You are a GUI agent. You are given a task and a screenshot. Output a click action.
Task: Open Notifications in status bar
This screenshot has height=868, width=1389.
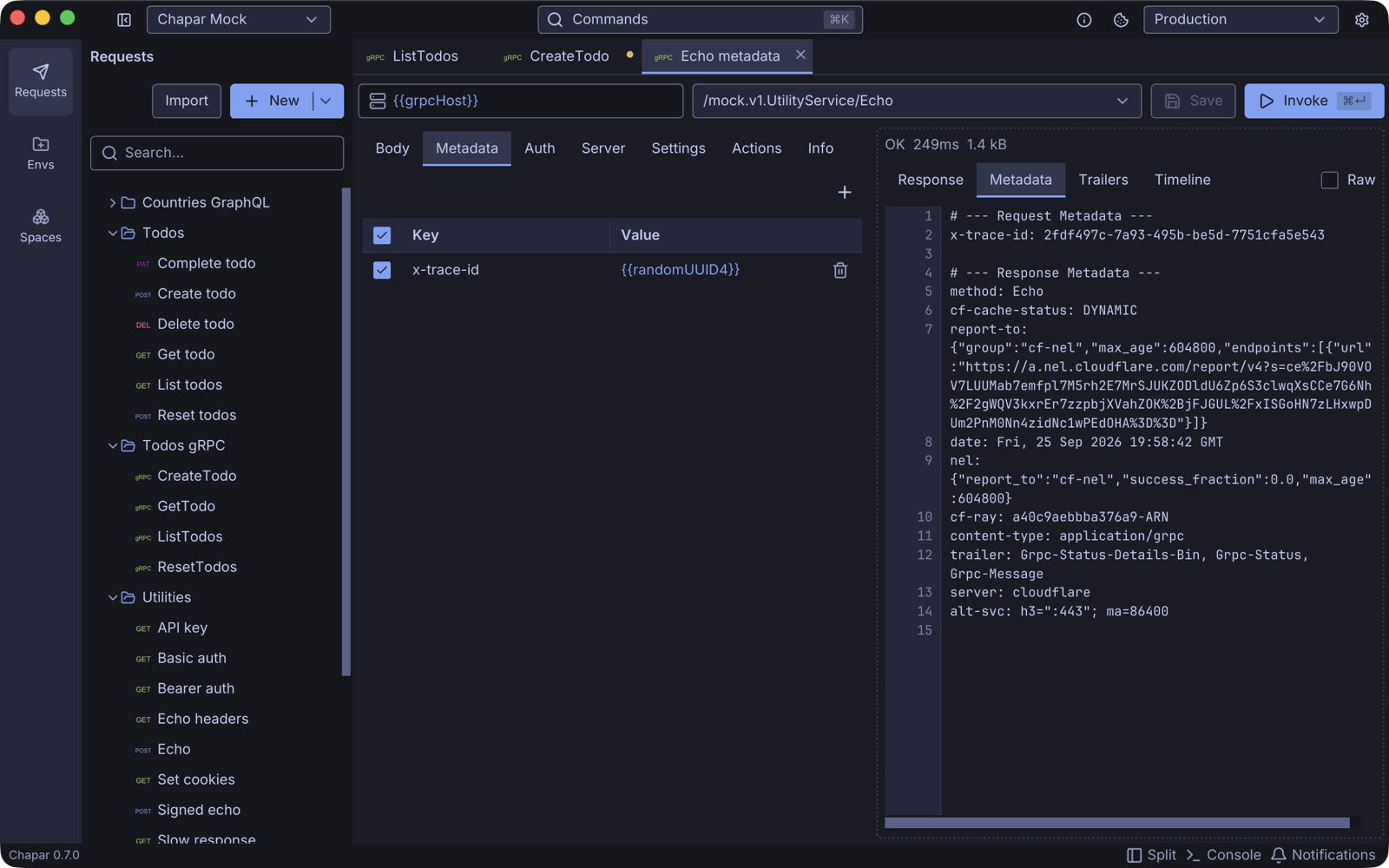click(1323, 855)
